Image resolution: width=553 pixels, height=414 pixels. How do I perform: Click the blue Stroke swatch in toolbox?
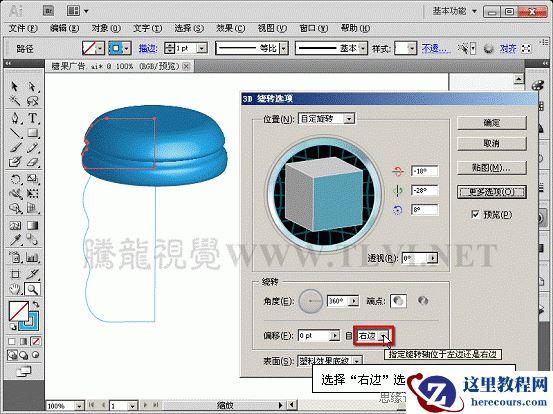[x=29, y=321]
